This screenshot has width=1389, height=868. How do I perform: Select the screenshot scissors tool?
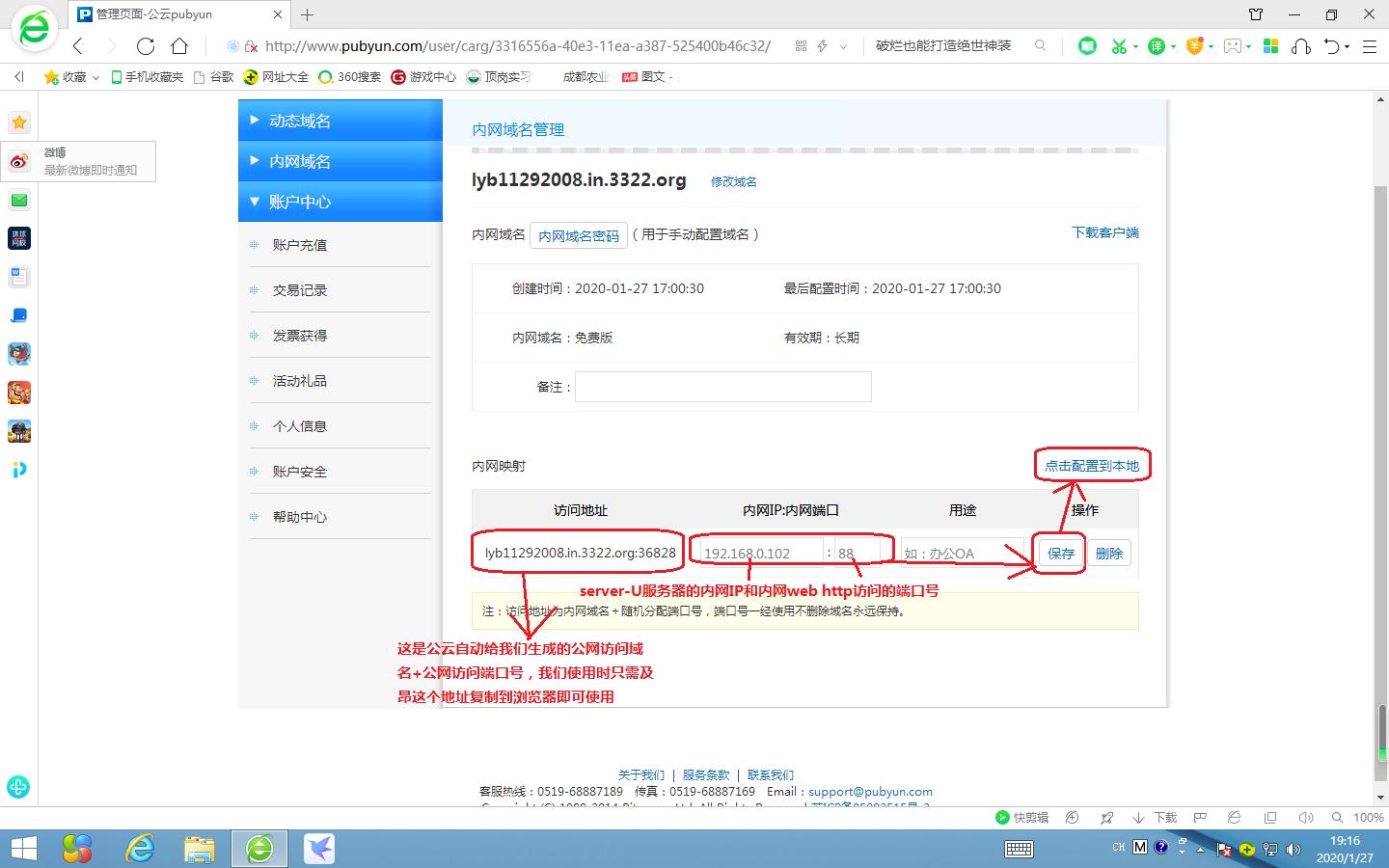(1121, 45)
